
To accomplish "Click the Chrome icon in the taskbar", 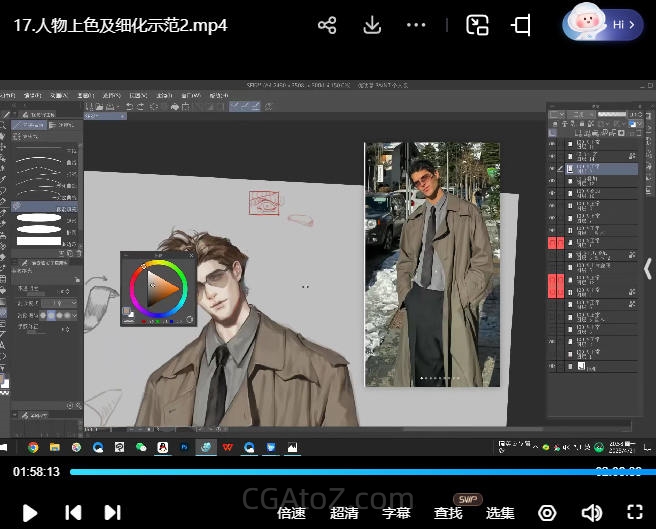I will tap(33, 447).
